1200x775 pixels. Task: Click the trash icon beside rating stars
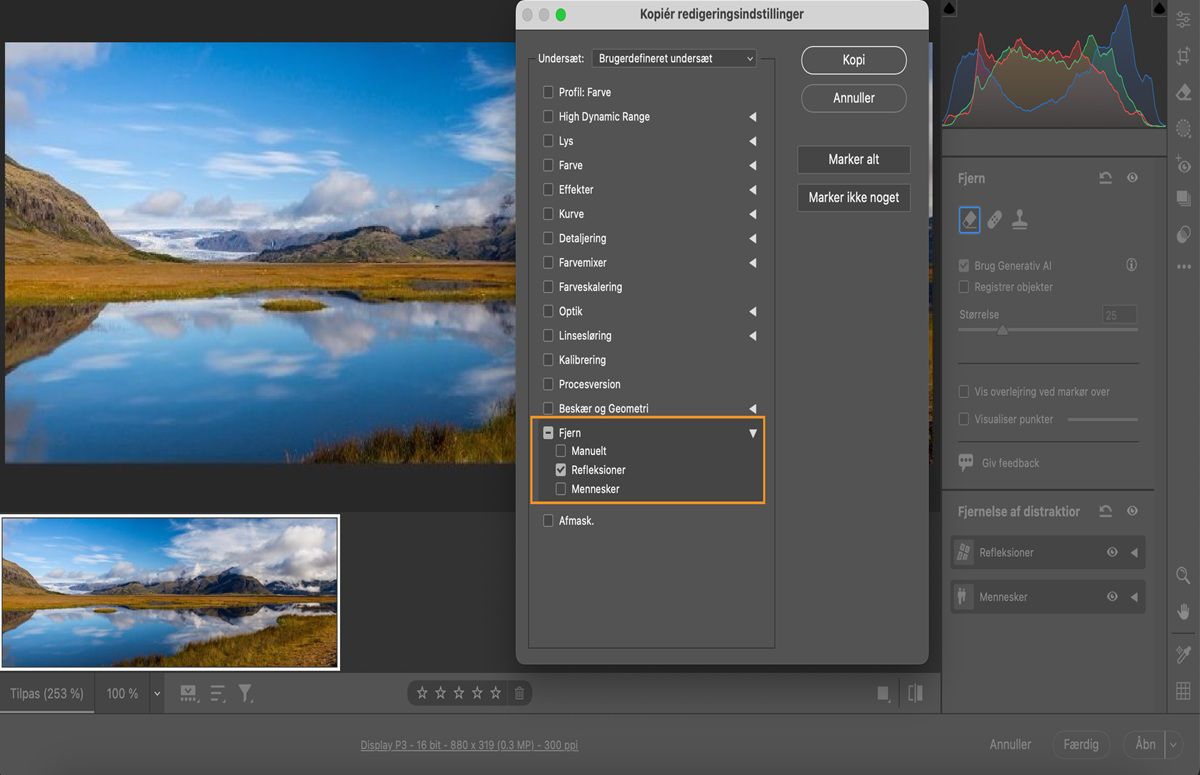point(519,693)
